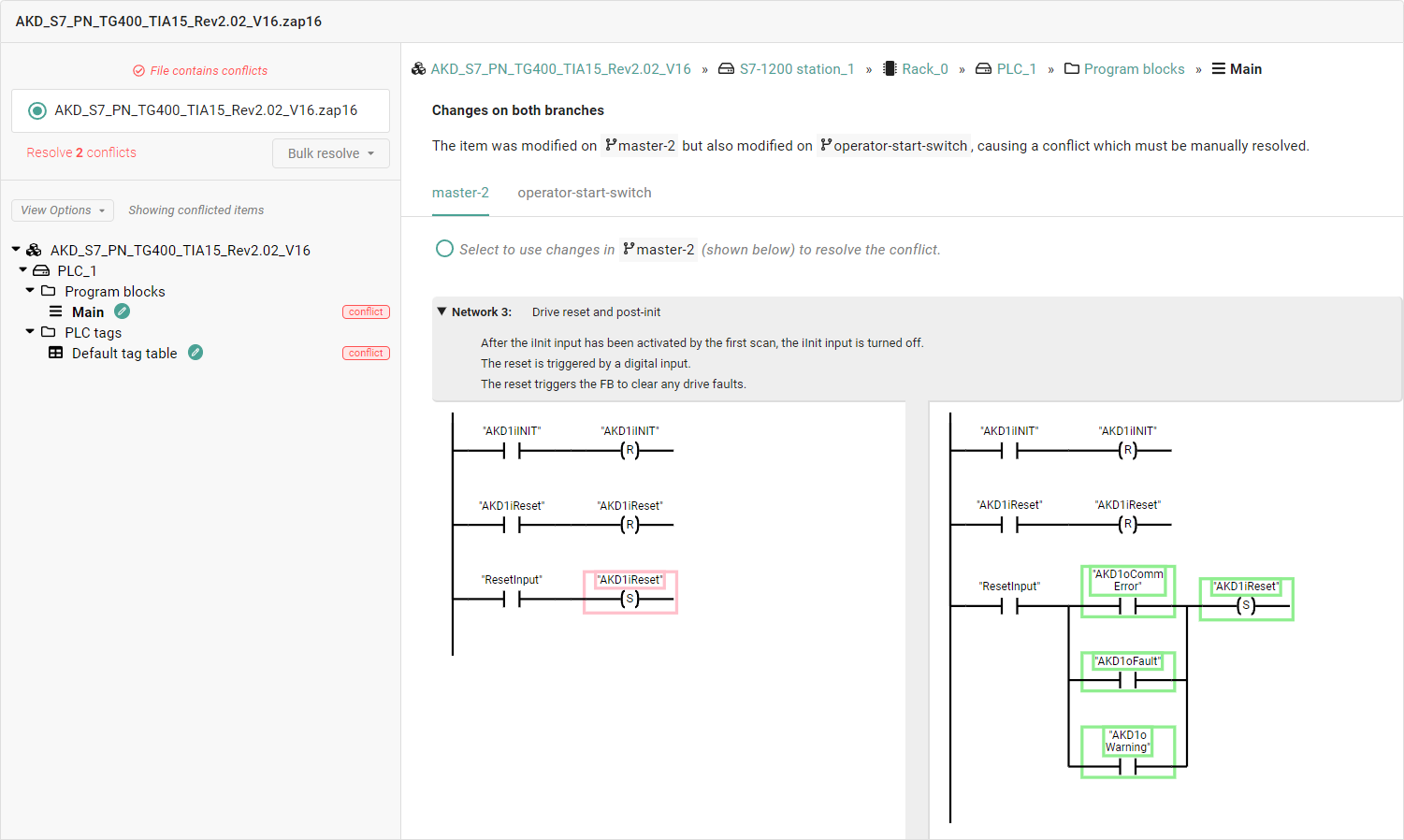Open Program blocks via the breadcrumb link
This screenshot has width=1404, height=840.
click(1134, 68)
